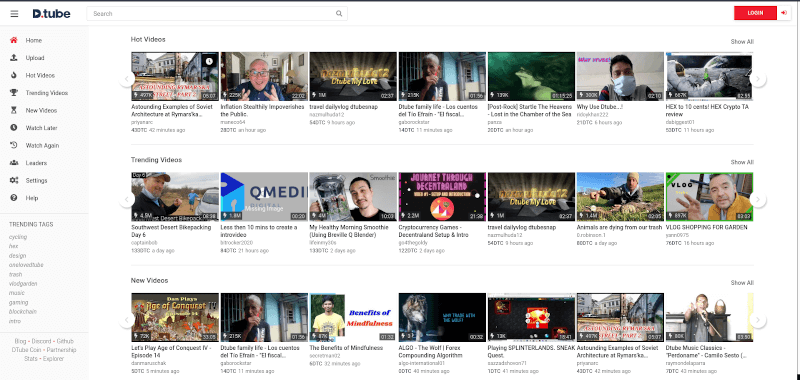Click the red LOGIN button
The width and height of the screenshot is (800, 380).
[x=755, y=13]
